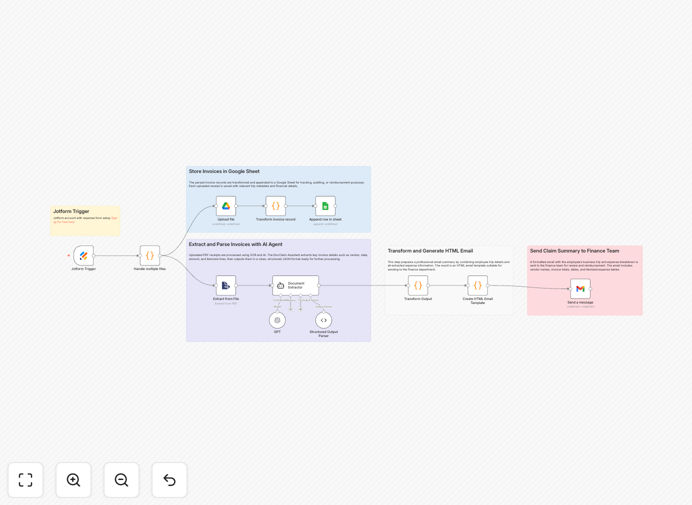Click the GPT label under circle node

pyautogui.click(x=277, y=332)
